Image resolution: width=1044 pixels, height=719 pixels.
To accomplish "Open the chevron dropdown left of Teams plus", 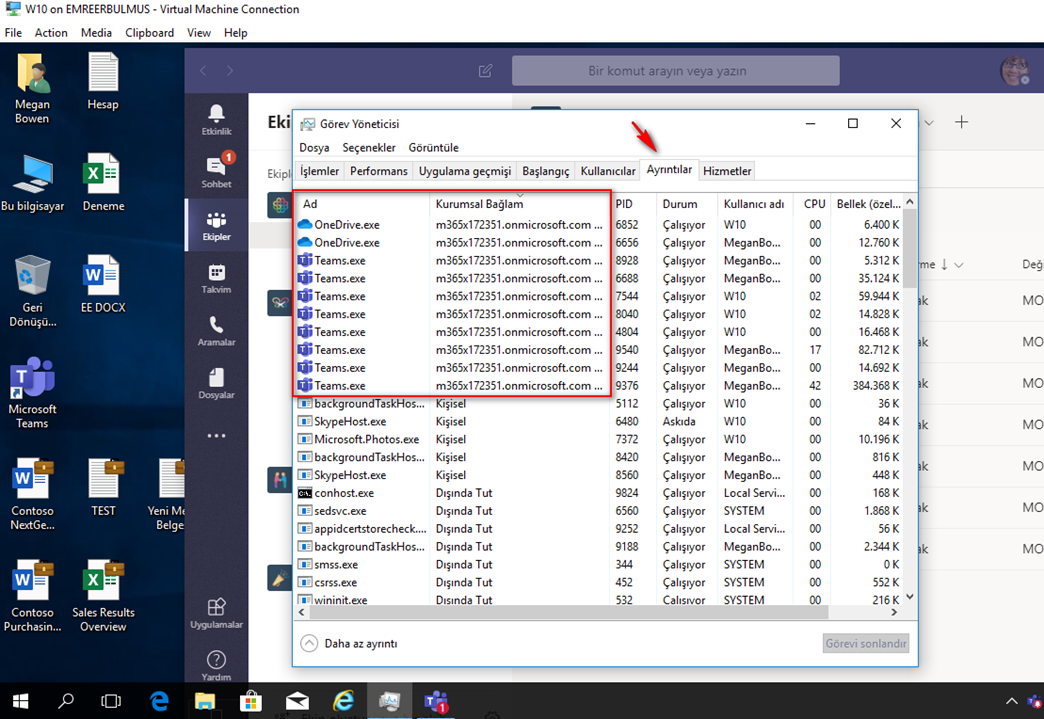I will 929,122.
